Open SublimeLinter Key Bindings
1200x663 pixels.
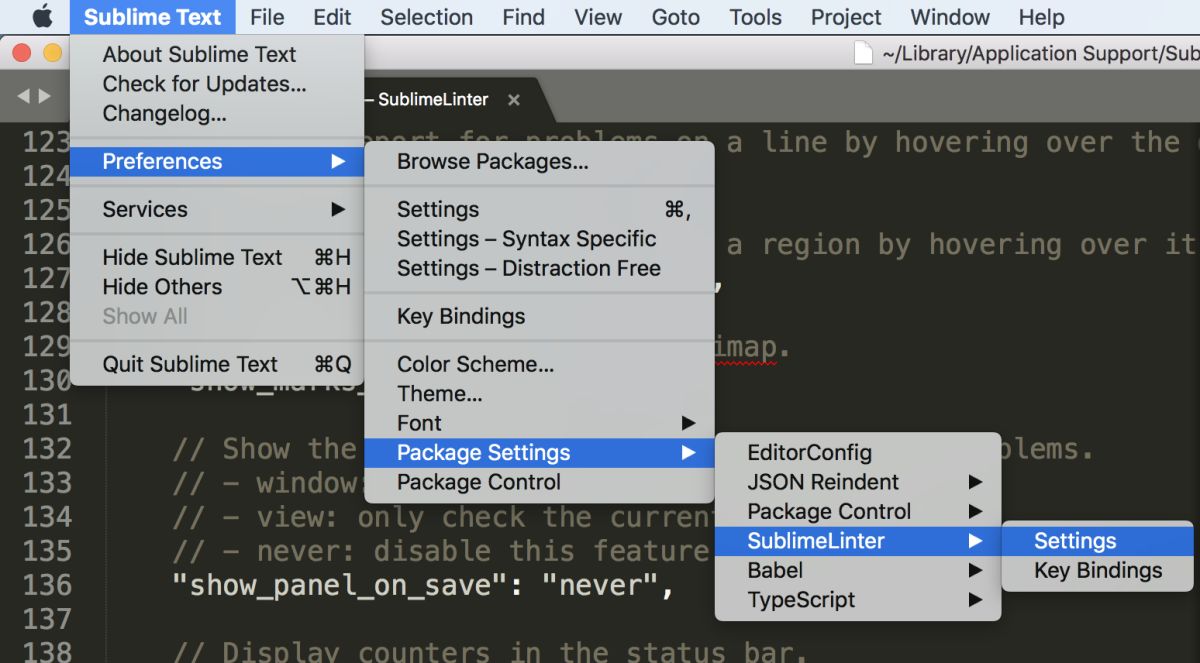coord(1098,570)
